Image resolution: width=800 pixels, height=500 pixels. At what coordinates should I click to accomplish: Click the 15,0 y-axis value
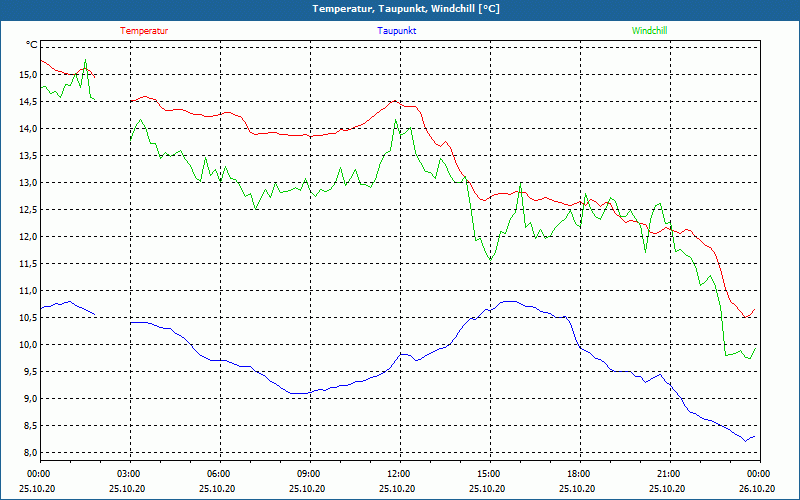28,74
